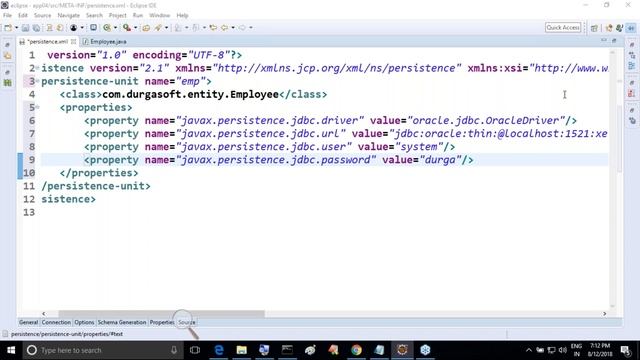Expand the Forward history dropdown arrow

[251, 28]
